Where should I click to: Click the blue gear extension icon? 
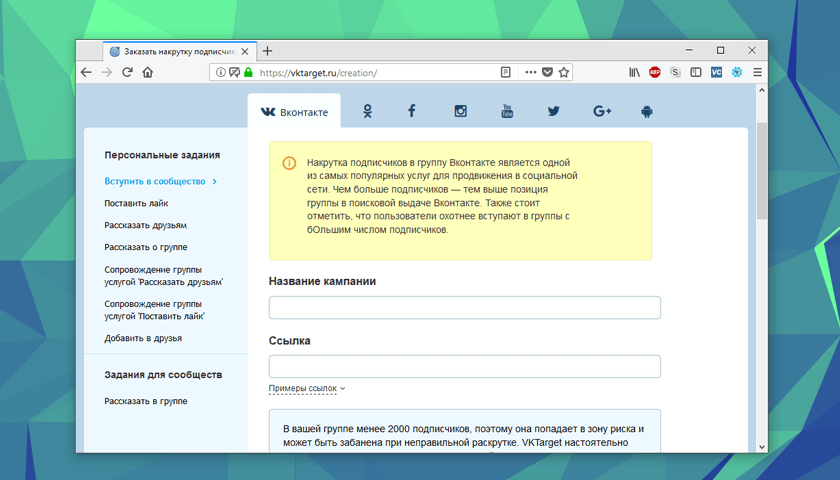pos(737,72)
